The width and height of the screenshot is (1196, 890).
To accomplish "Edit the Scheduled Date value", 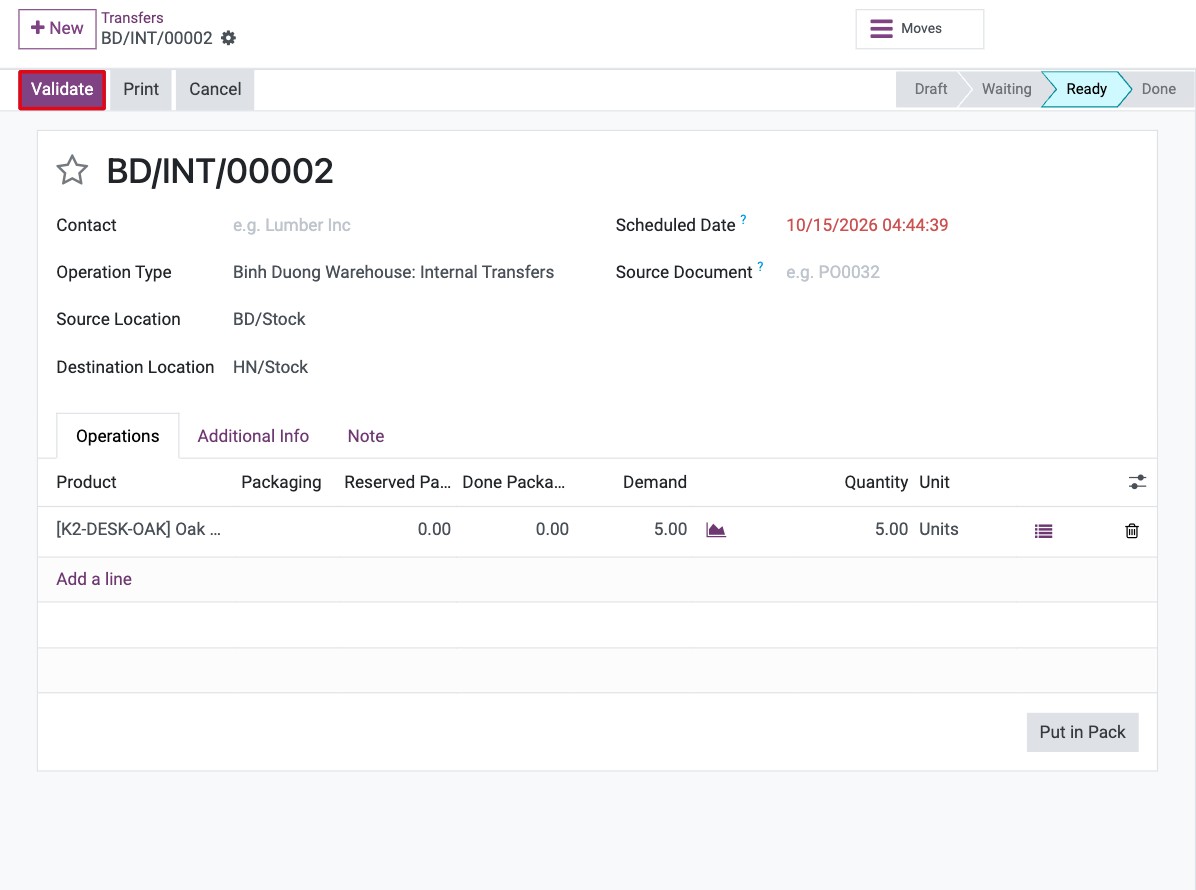I will (867, 226).
